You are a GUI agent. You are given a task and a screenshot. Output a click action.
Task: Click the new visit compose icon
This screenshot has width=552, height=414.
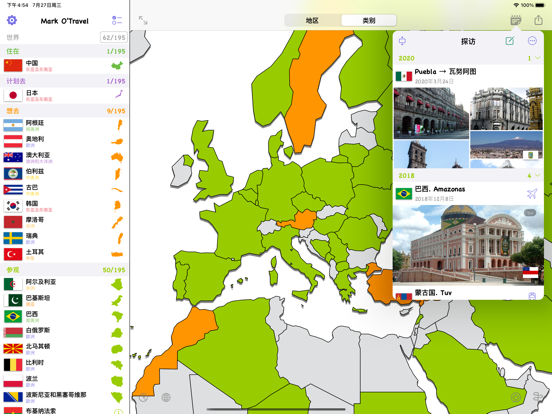tap(510, 41)
